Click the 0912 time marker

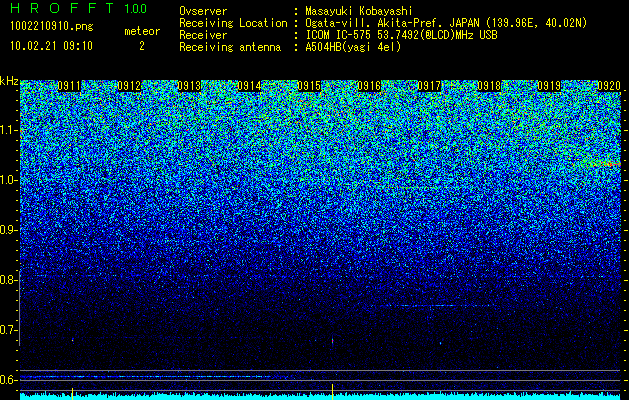pyautogui.click(x=129, y=86)
